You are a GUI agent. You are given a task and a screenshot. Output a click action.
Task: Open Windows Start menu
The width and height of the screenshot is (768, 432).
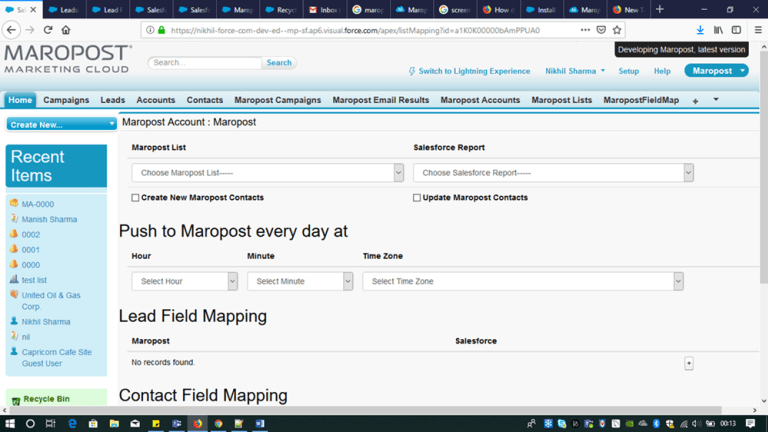pyautogui.click(x=10, y=423)
